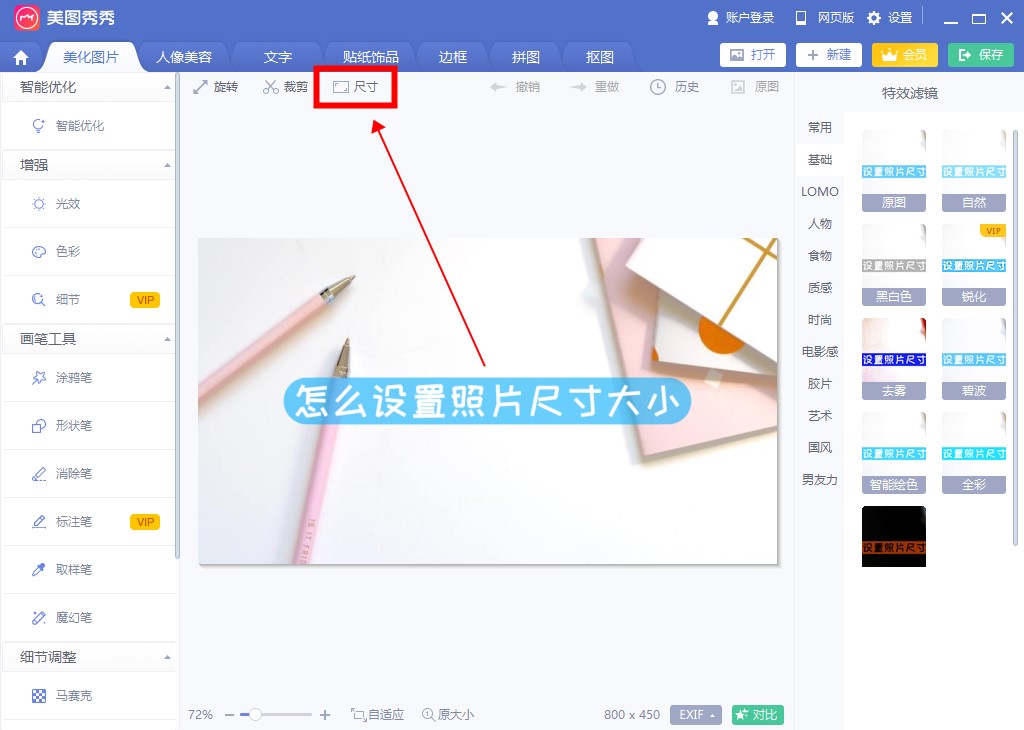Select the 旋转 rotate tool
1024x730 pixels.
(x=215, y=87)
